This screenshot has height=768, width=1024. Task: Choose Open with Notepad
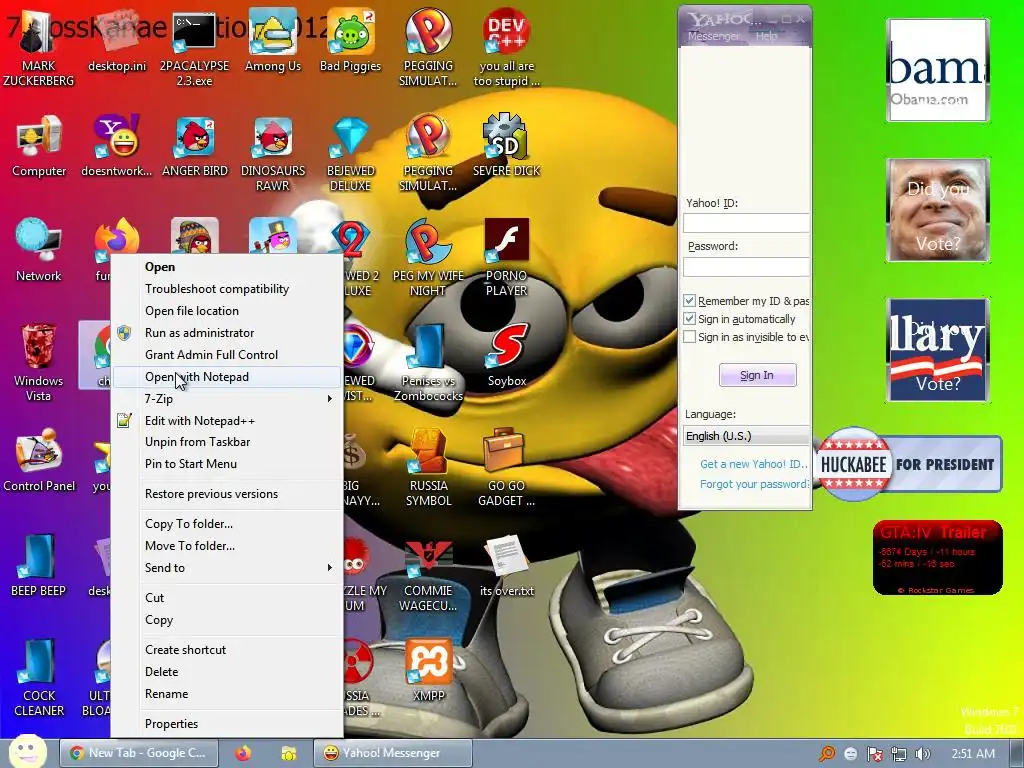(227, 377)
